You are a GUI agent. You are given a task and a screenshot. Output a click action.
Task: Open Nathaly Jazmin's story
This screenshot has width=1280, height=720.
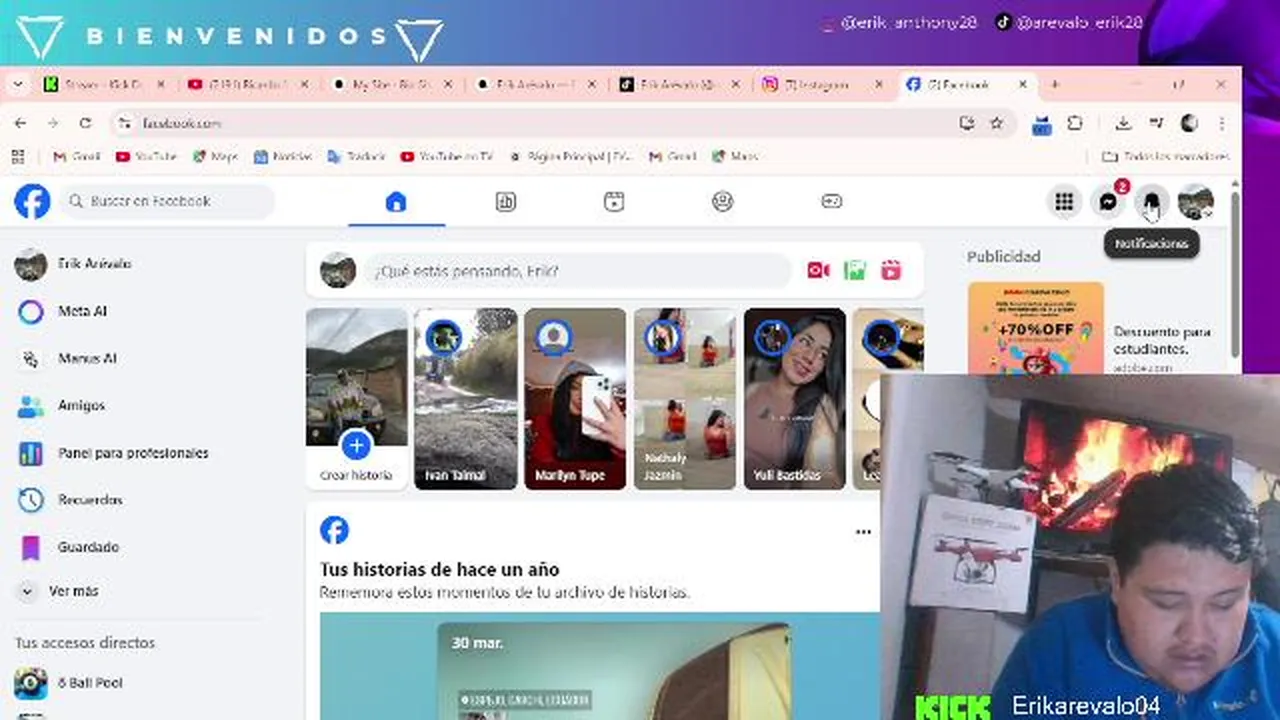[x=685, y=398]
